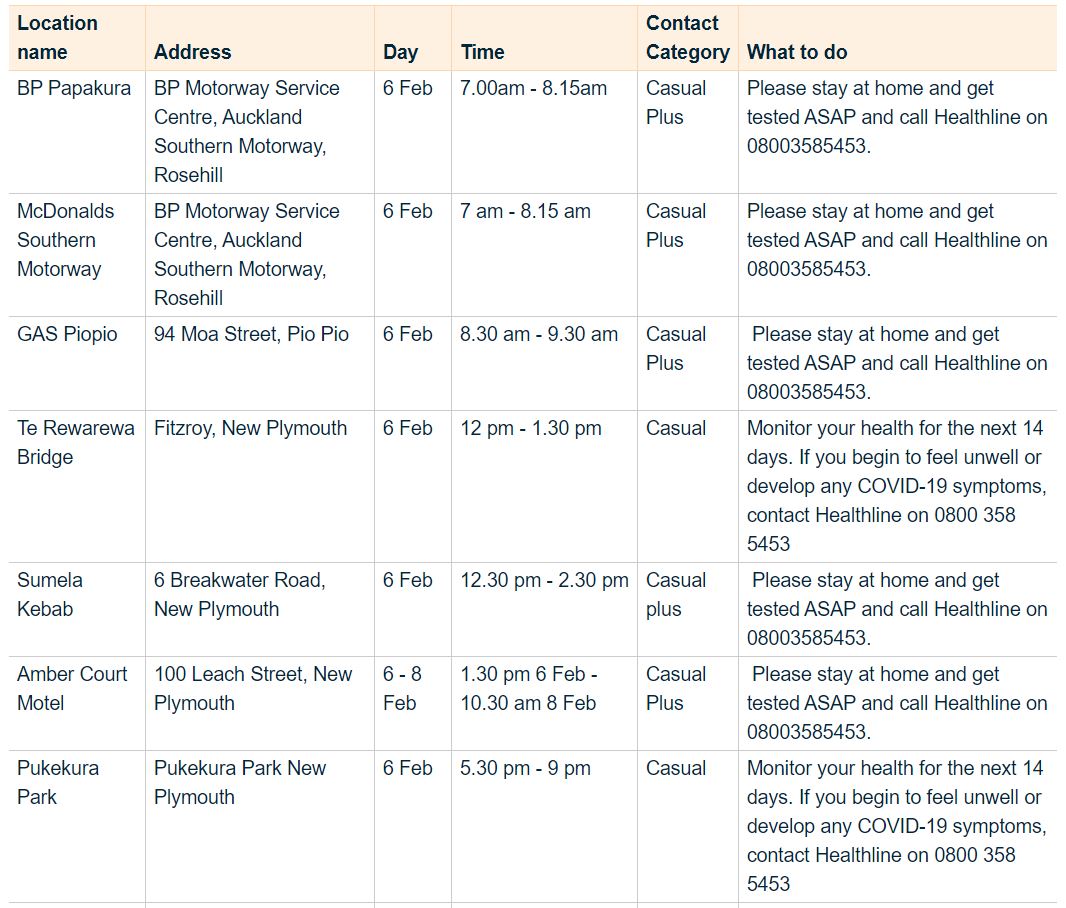Click the "Time" column header
This screenshot has height=908, width=1066.
tap(482, 52)
